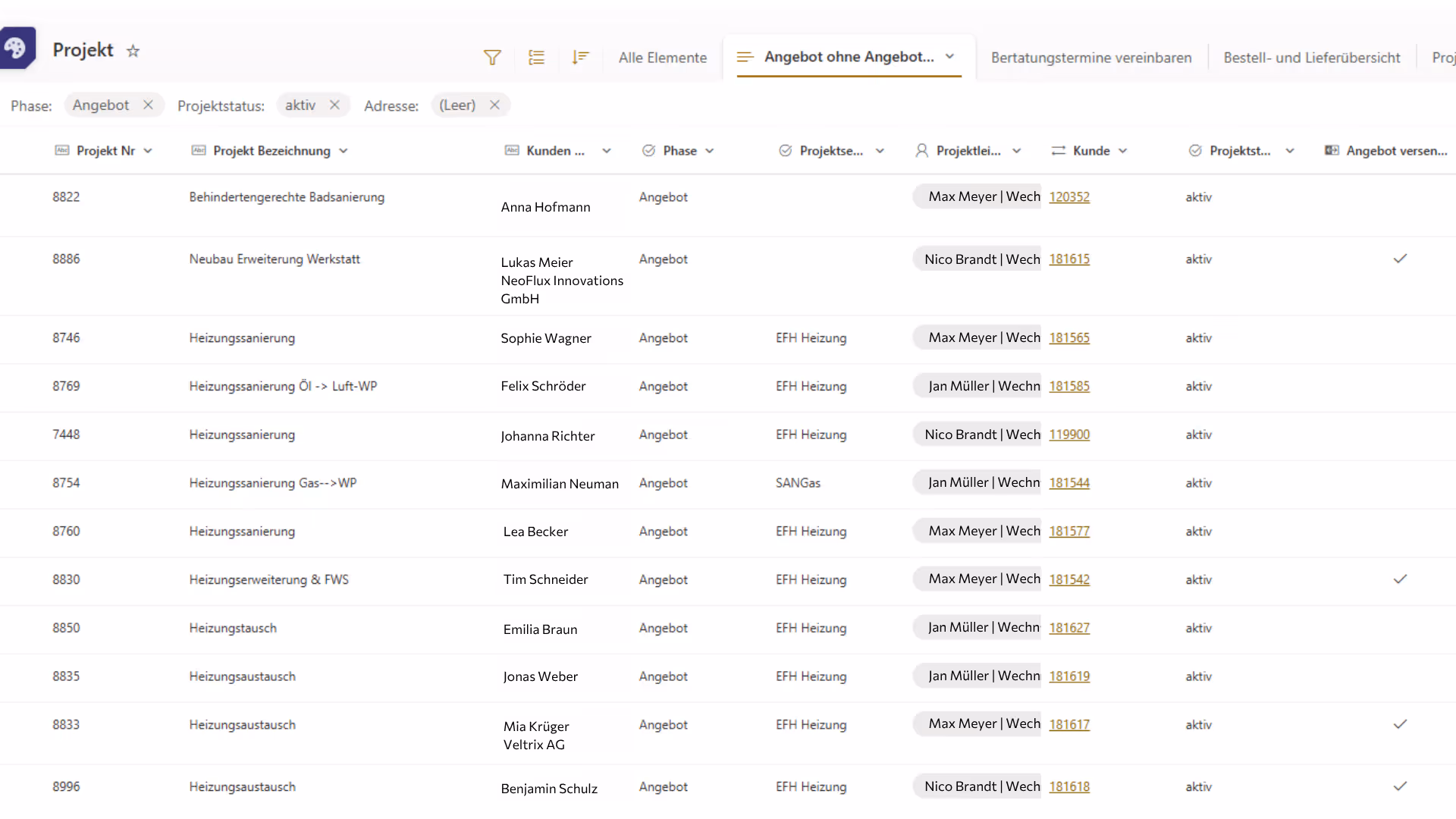Open Kunde link 181619
Screen dimensions: 1456x819
coord(1069,676)
